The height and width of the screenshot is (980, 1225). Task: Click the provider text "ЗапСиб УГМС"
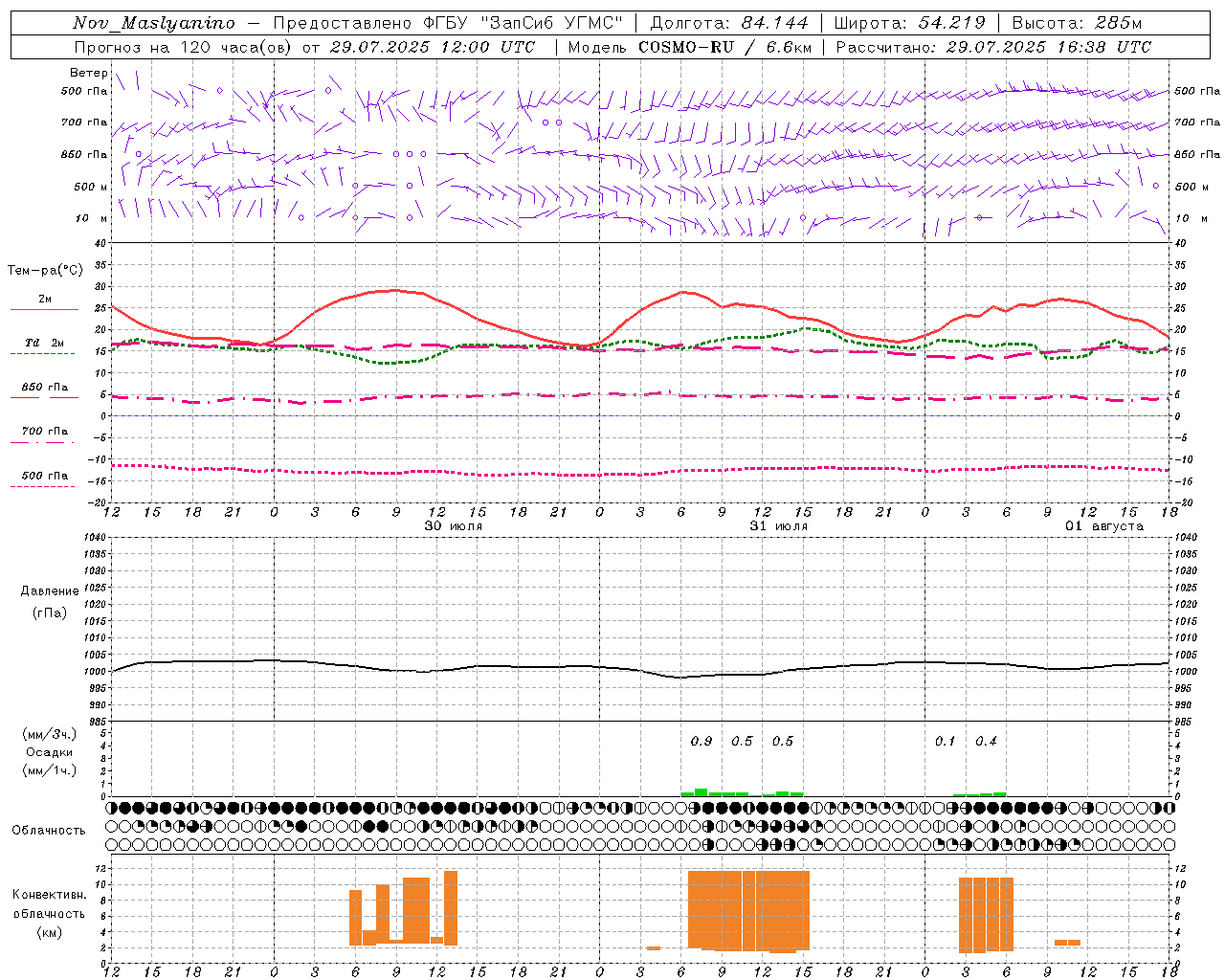(551, 23)
